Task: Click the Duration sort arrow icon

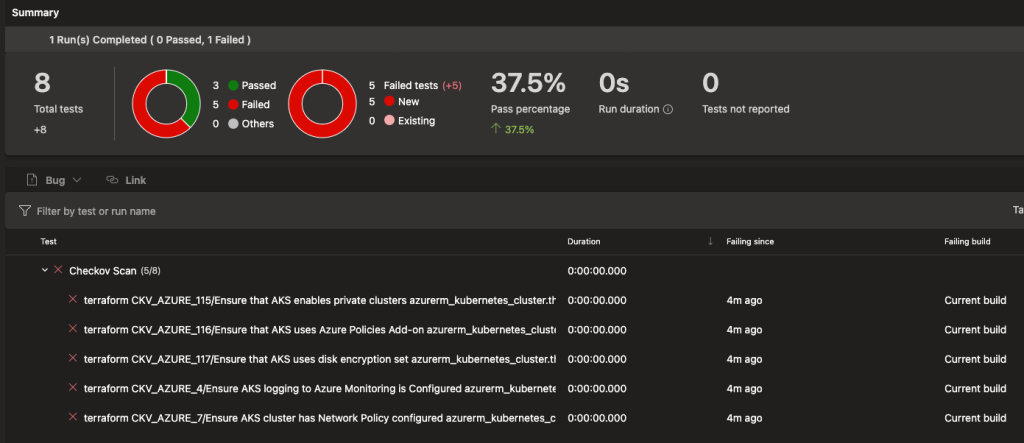Action: [710, 241]
